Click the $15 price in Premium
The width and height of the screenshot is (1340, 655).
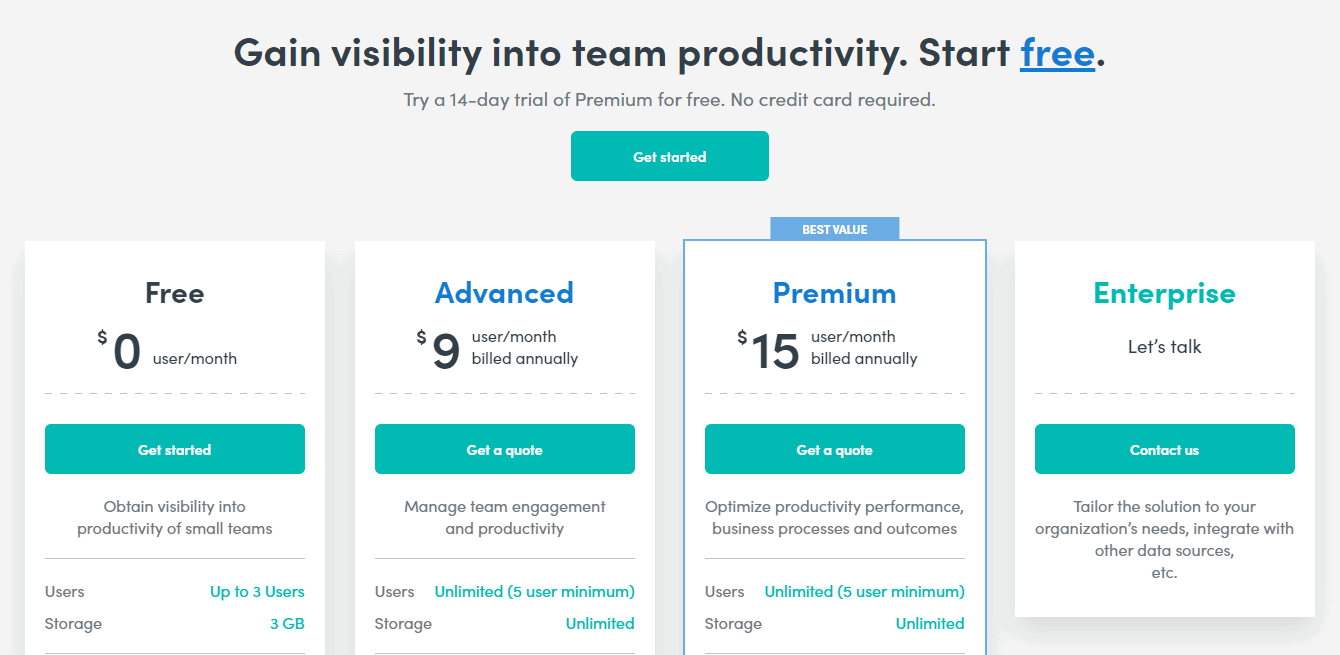(x=769, y=350)
